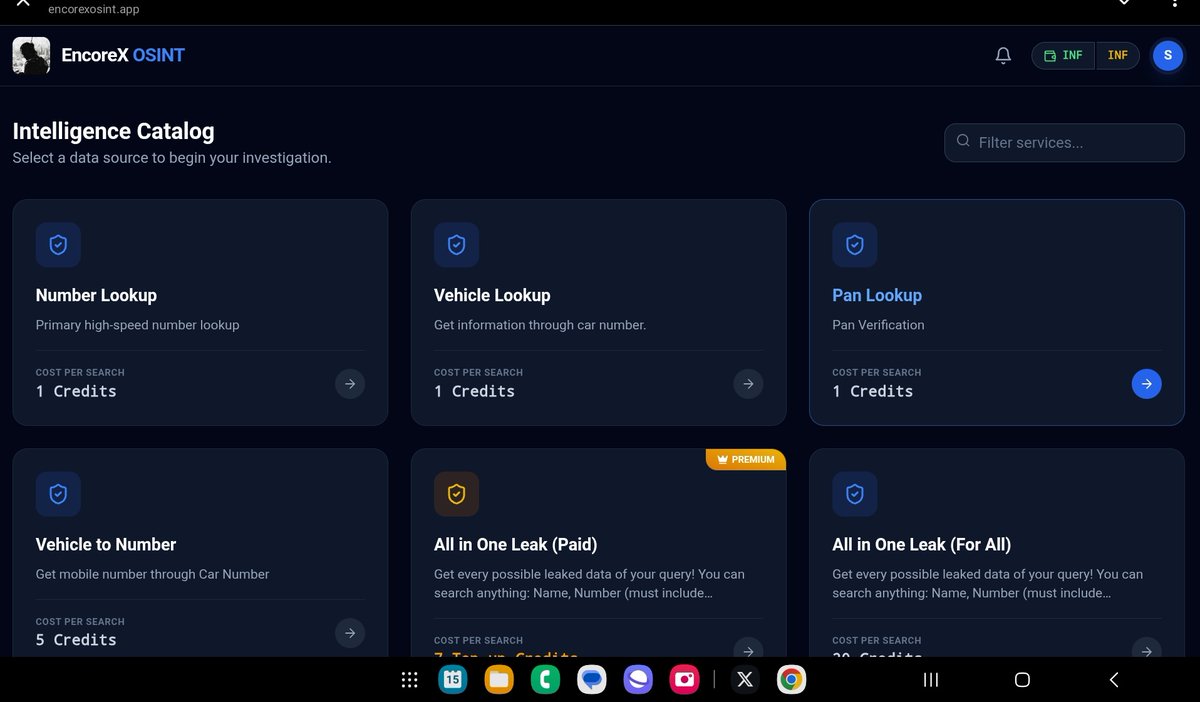This screenshot has height=702, width=1200.
Task: Click All in One Leak (For All) shield icon
Action: [x=854, y=494]
